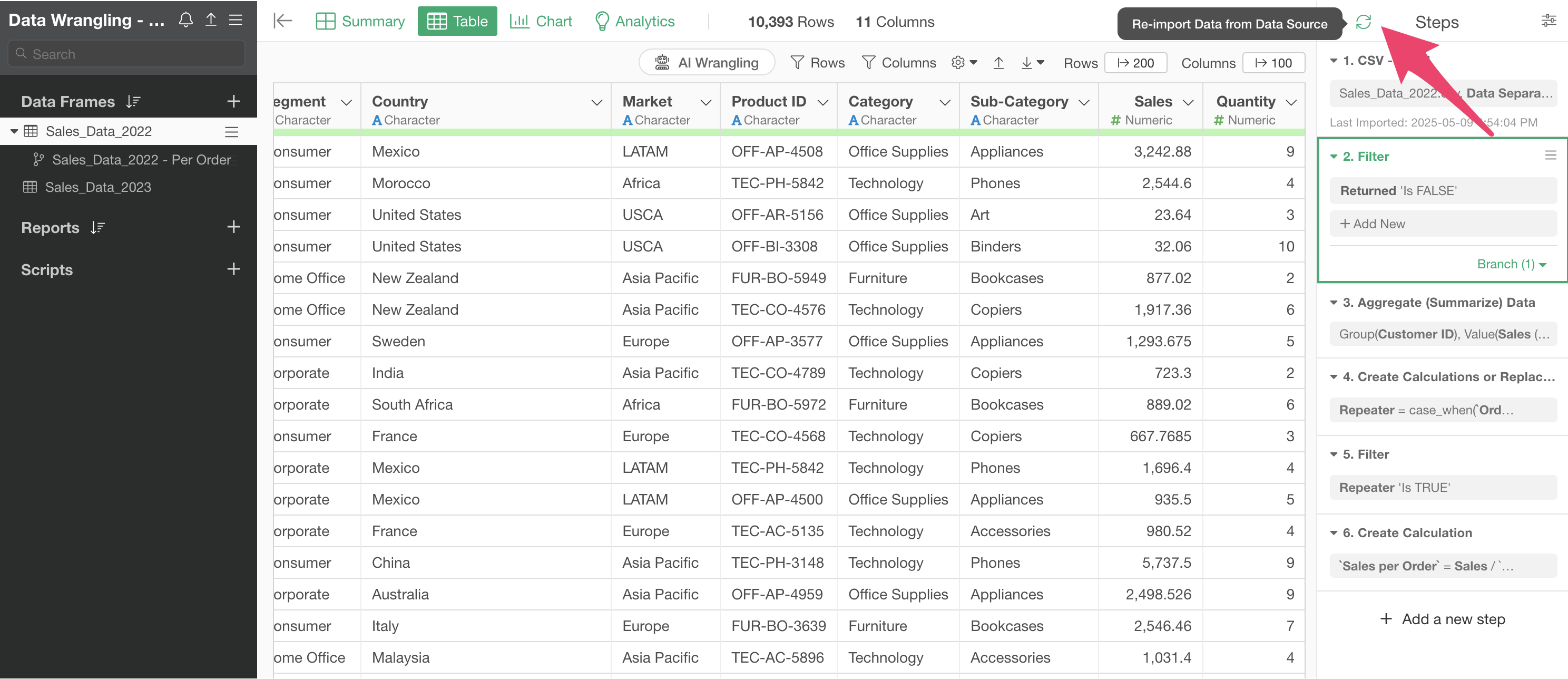Open the notifications bell
The width and height of the screenshot is (1568, 679).
click(185, 20)
